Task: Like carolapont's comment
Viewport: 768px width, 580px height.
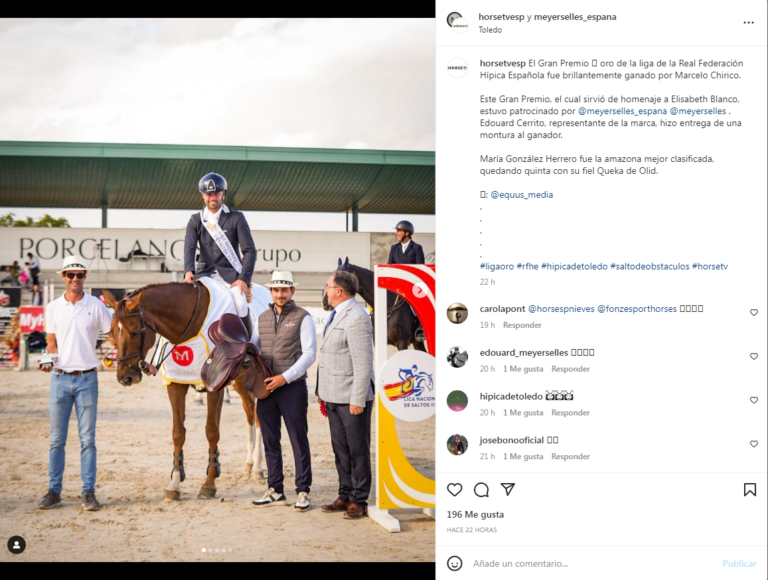Action: click(754, 313)
